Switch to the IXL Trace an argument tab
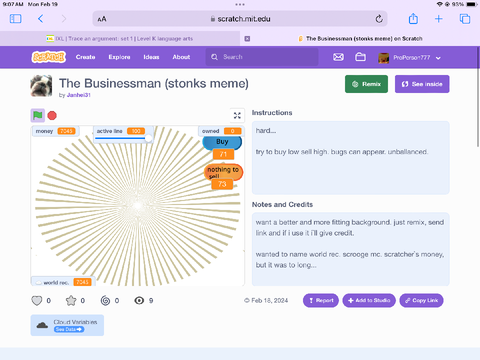 (120, 39)
